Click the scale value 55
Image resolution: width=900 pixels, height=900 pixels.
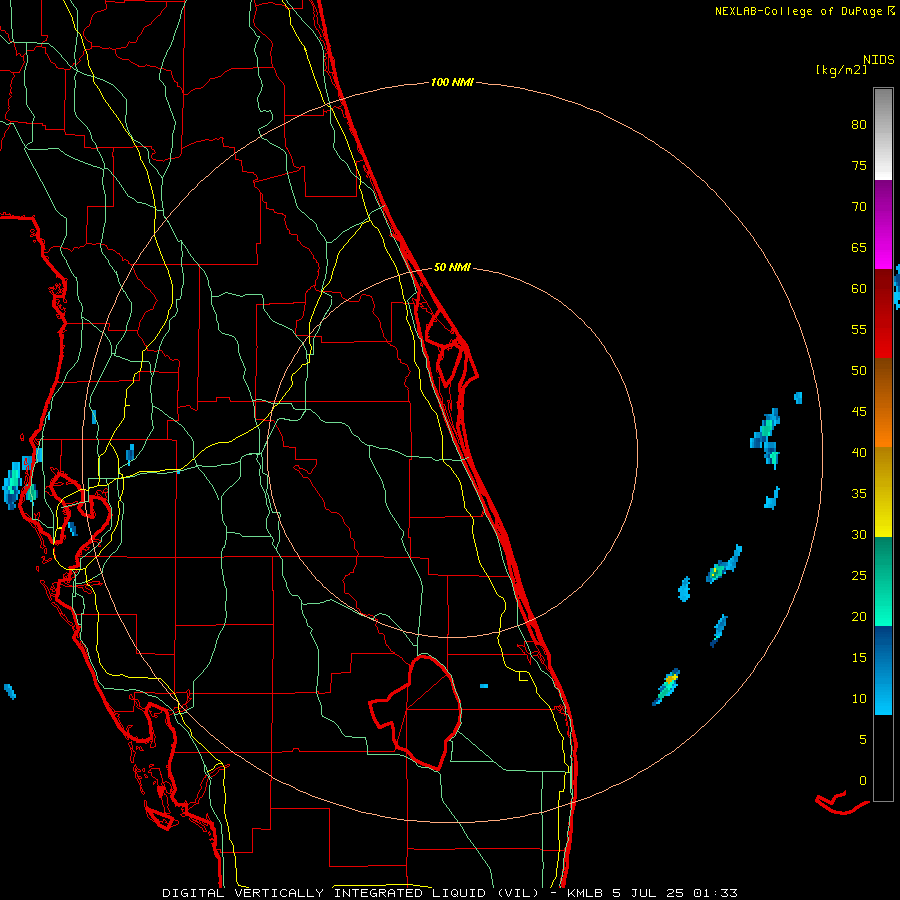[x=859, y=329]
